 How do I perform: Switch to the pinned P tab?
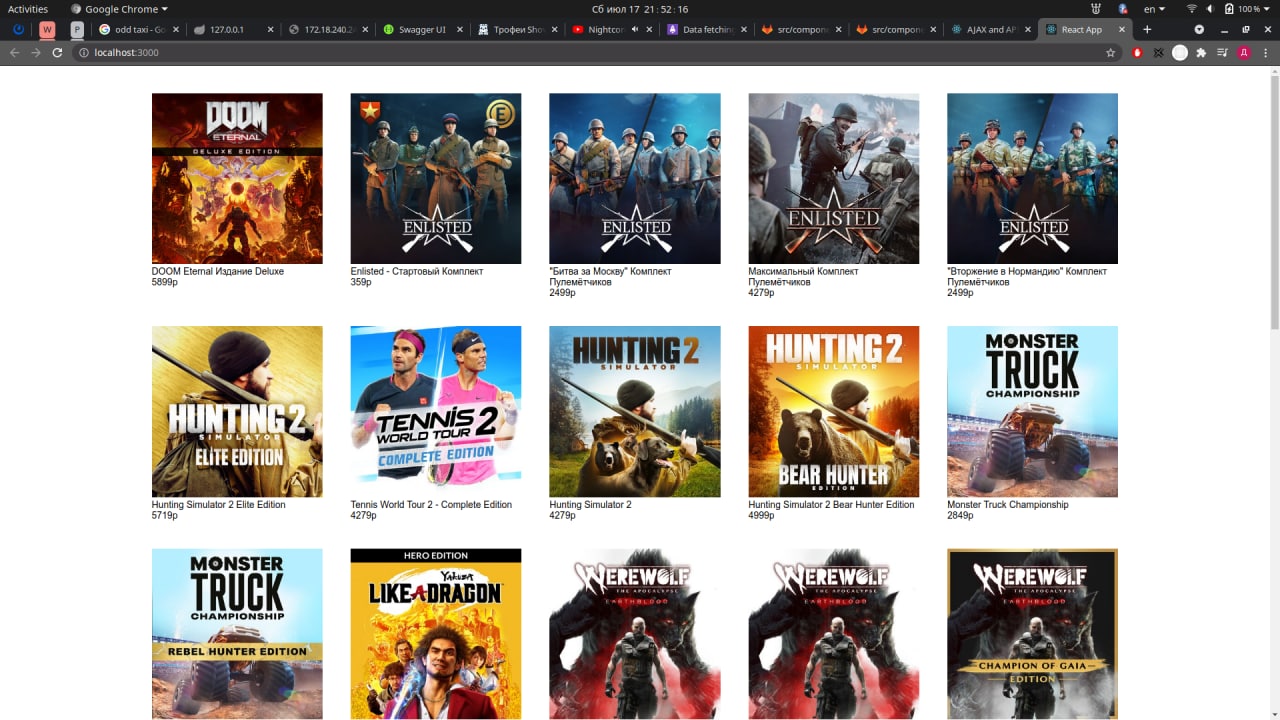coord(77,29)
